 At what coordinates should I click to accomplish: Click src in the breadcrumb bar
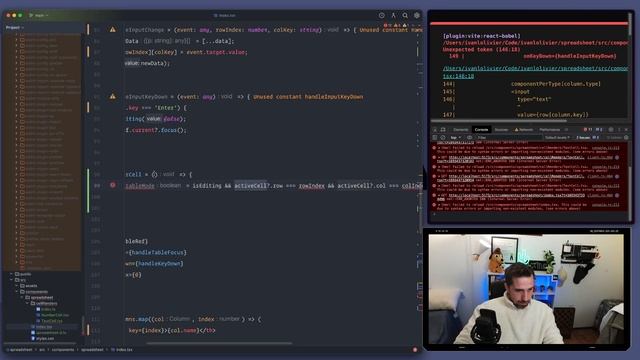[x=42, y=350]
